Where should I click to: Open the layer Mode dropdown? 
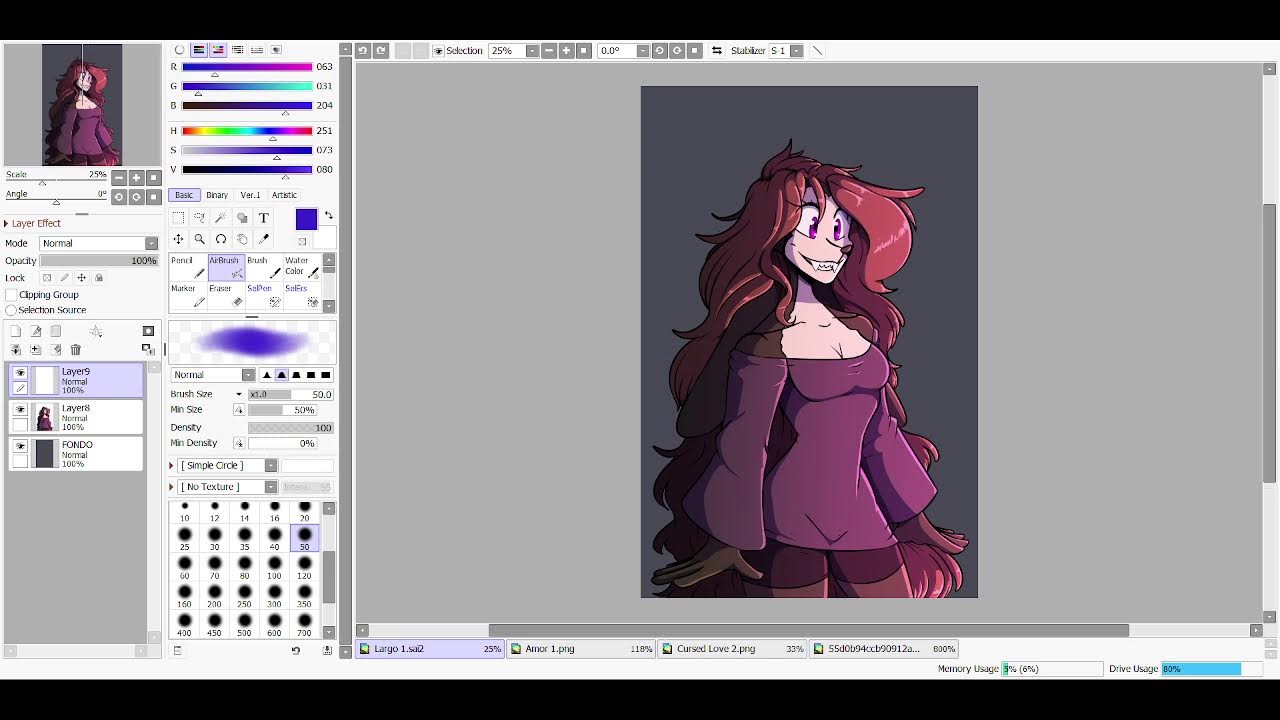coord(99,243)
